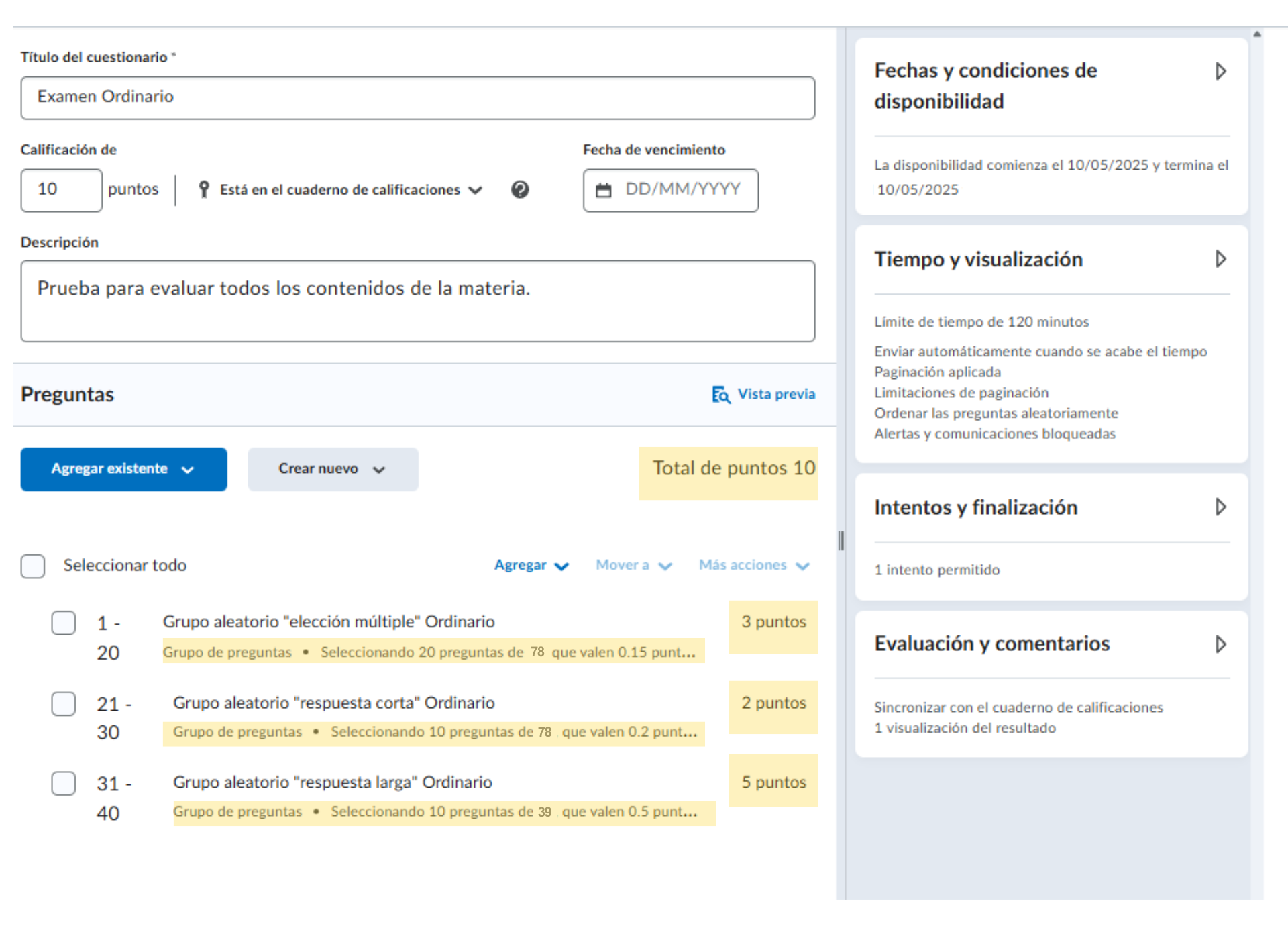
Task: Select the "elección múltiple" group checkbox
Action: [64, 623]
